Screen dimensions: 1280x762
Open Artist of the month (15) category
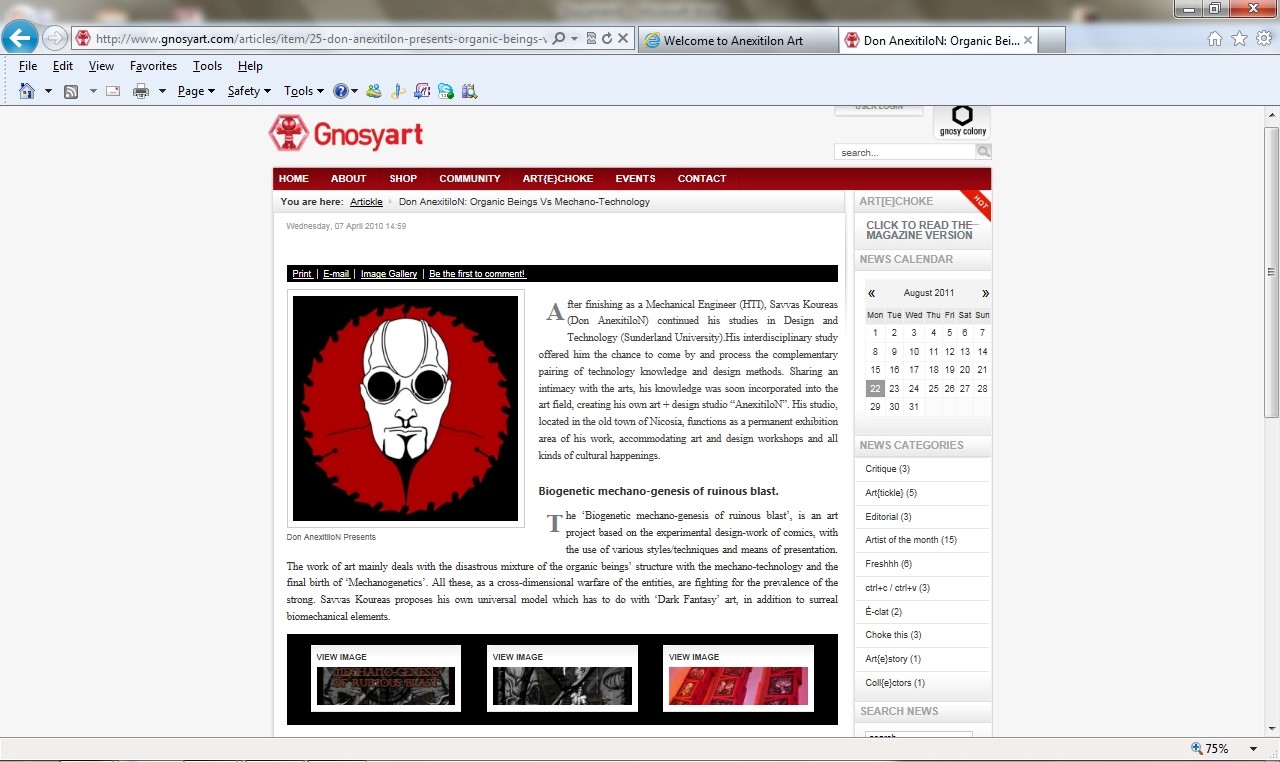tap(911, 540)
